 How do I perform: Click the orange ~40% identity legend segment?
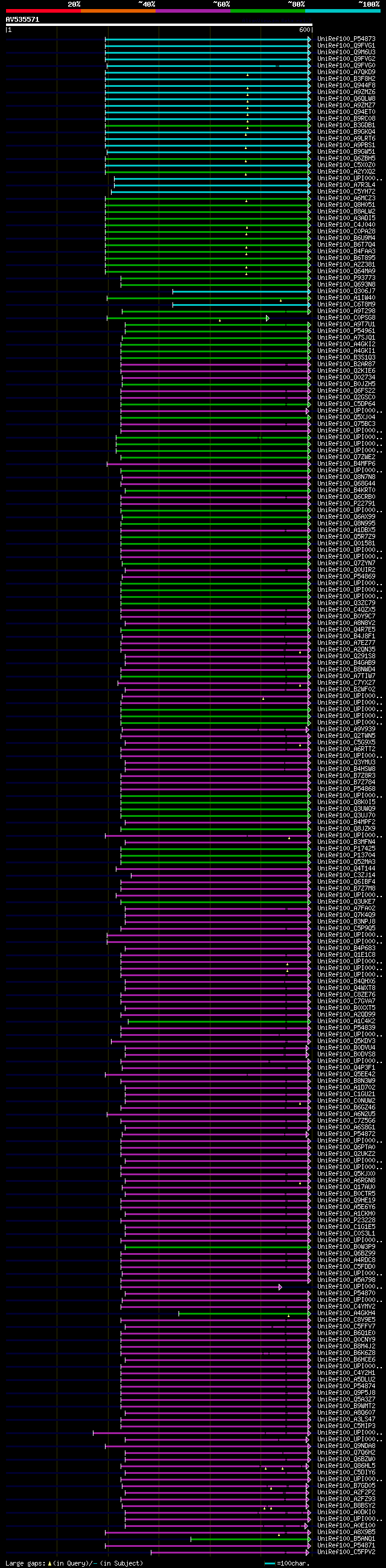[x=118, y=11]
